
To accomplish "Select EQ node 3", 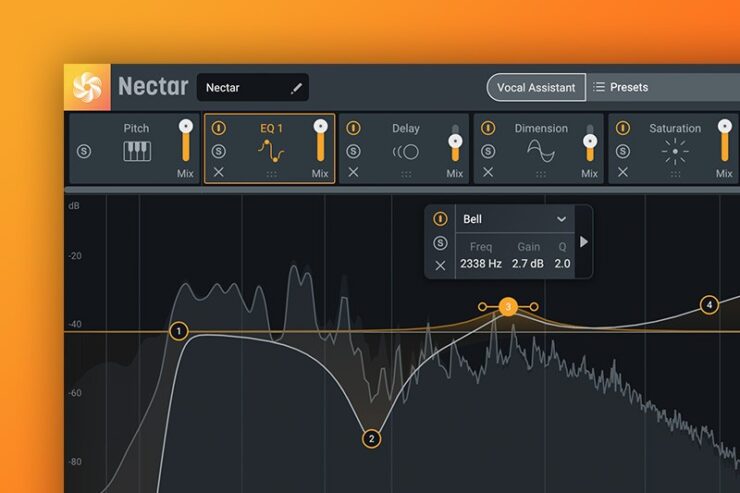I will click(x=508, y=307).
